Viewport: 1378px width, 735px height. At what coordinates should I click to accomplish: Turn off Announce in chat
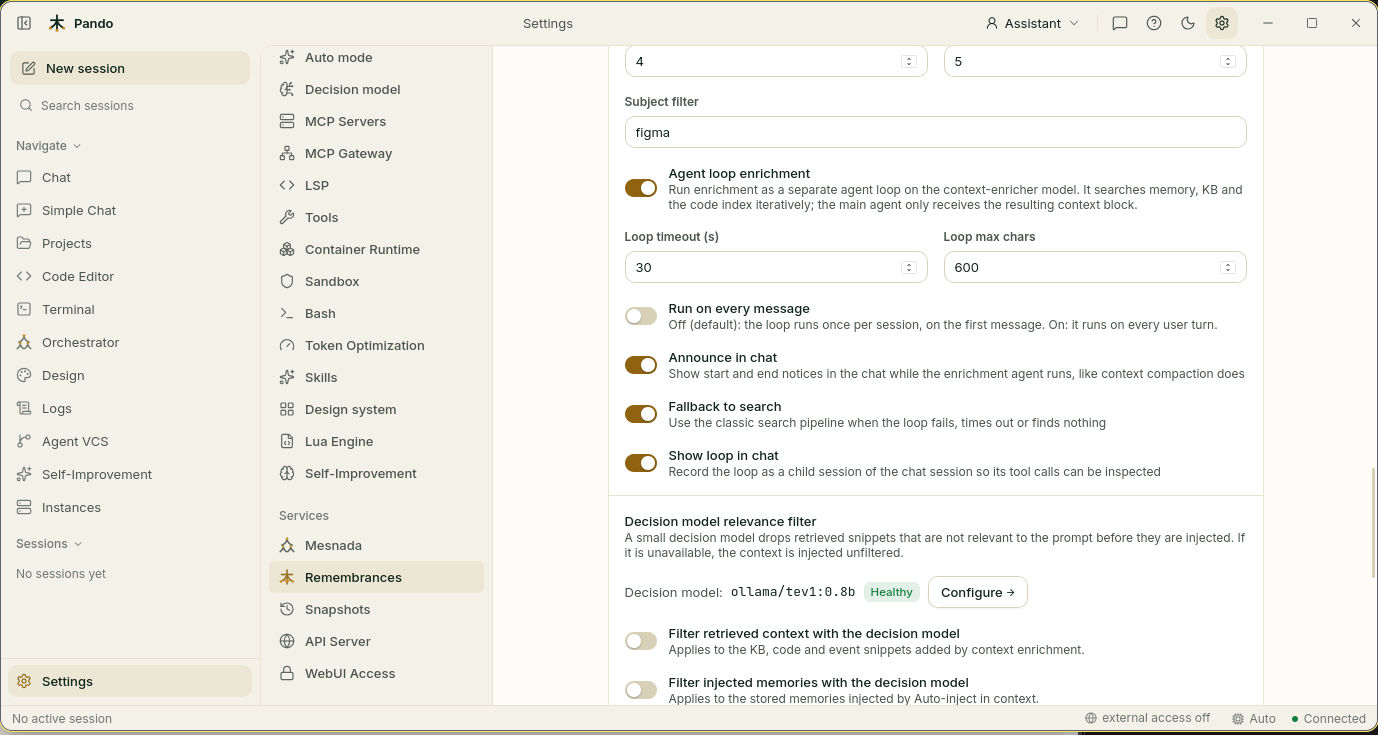click(x=641, y=365)
